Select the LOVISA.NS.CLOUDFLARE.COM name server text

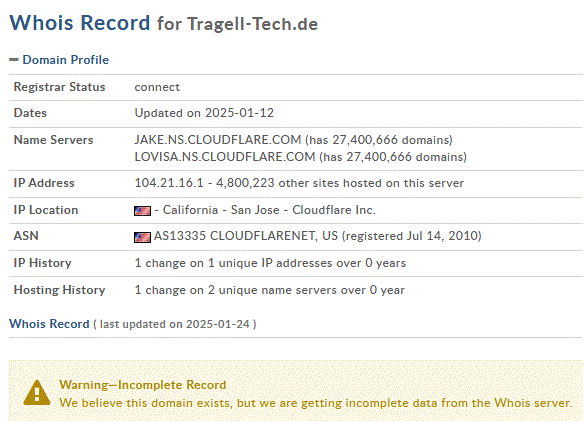click(x=225, y=157)
